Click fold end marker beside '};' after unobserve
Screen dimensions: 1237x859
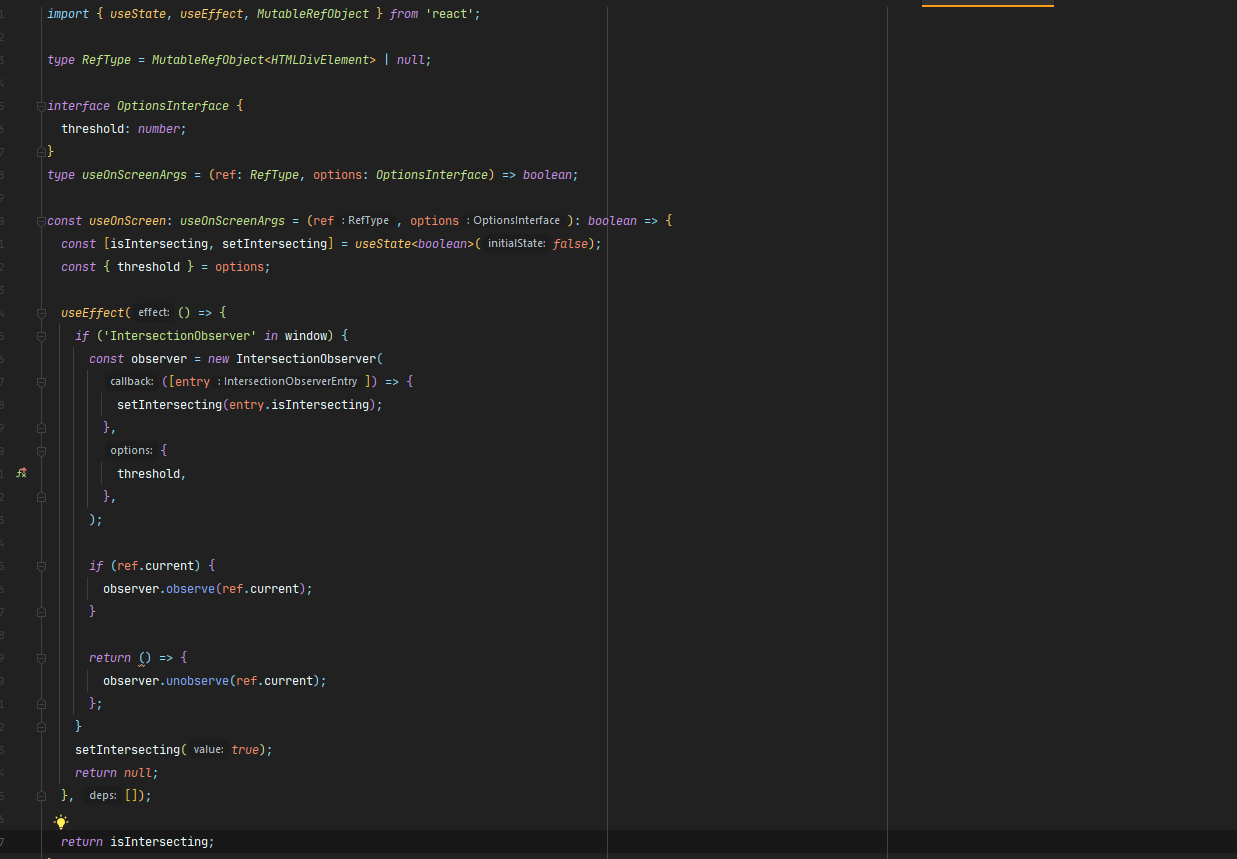tap(41, 704)
